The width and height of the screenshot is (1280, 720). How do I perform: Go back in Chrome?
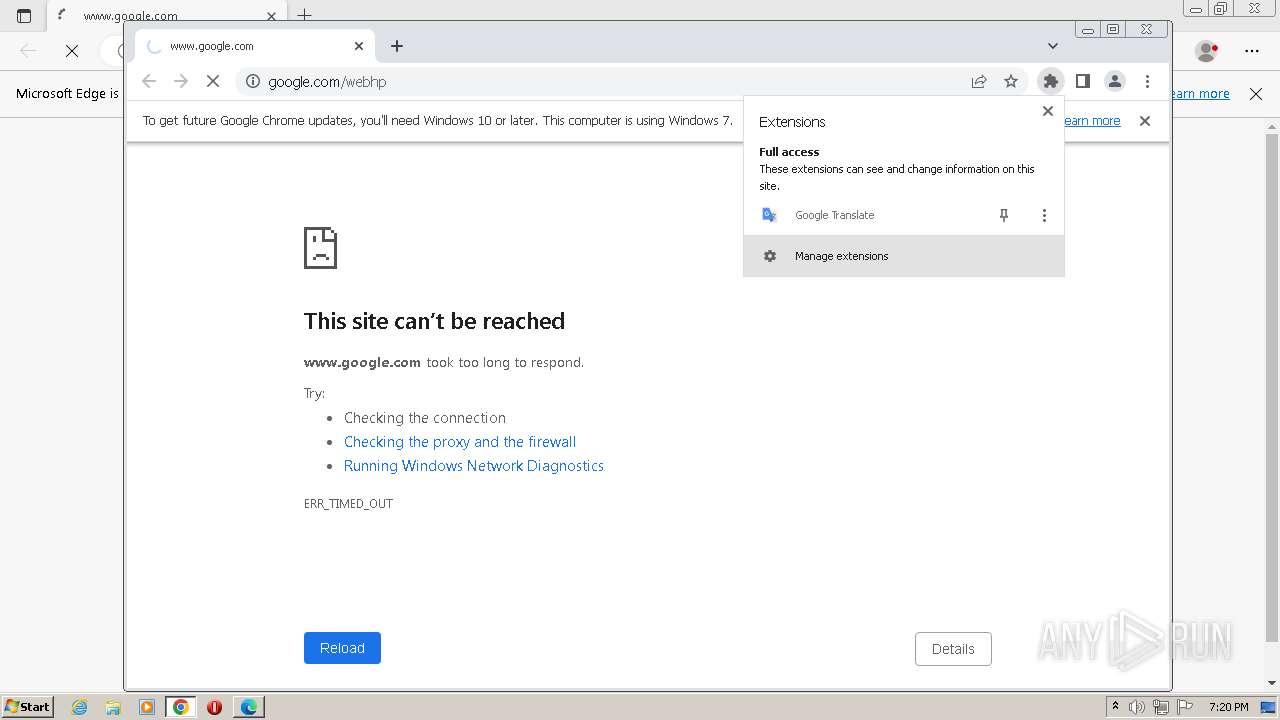(149, 81)
